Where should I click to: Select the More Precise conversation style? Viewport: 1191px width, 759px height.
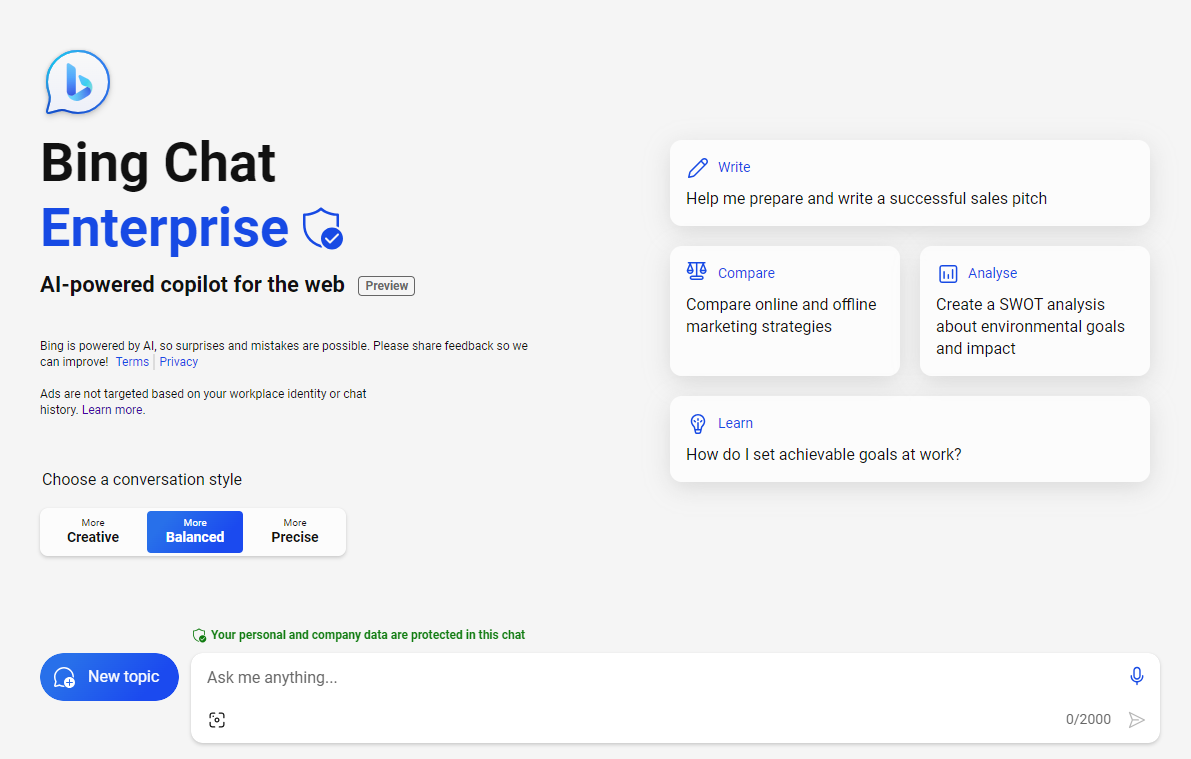(294, 530)
